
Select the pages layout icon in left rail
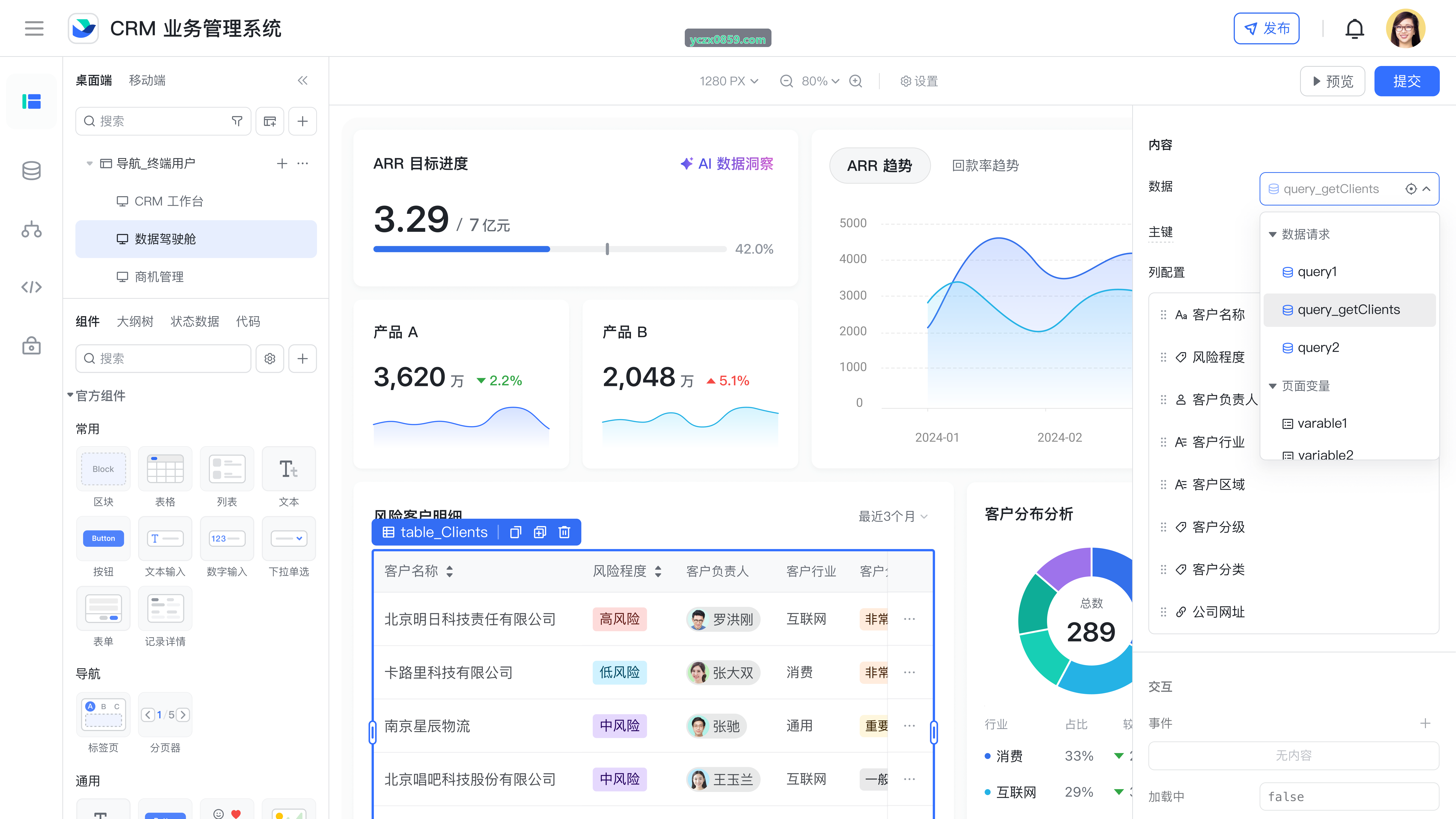click(31, 102)
